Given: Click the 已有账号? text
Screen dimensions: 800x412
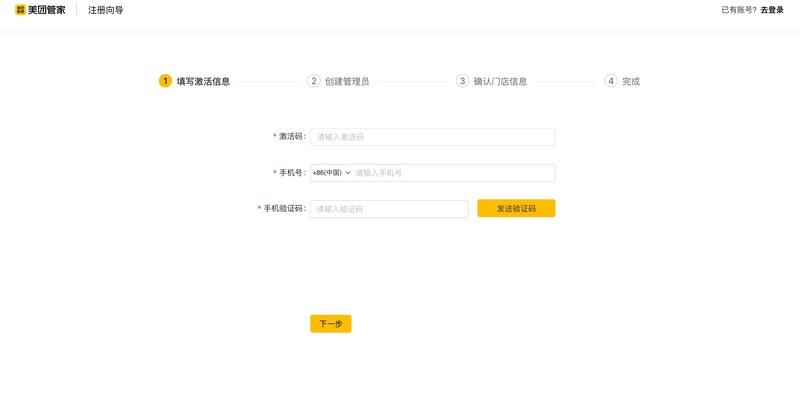Looking at the screenshot, I should 739,10.
